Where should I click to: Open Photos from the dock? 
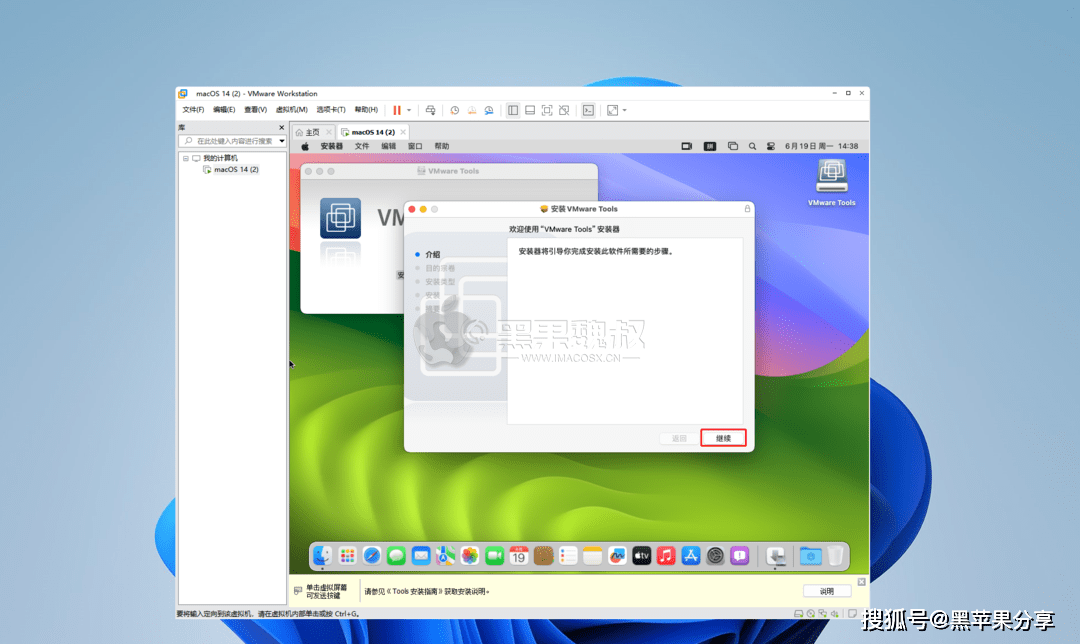[470, 555]
